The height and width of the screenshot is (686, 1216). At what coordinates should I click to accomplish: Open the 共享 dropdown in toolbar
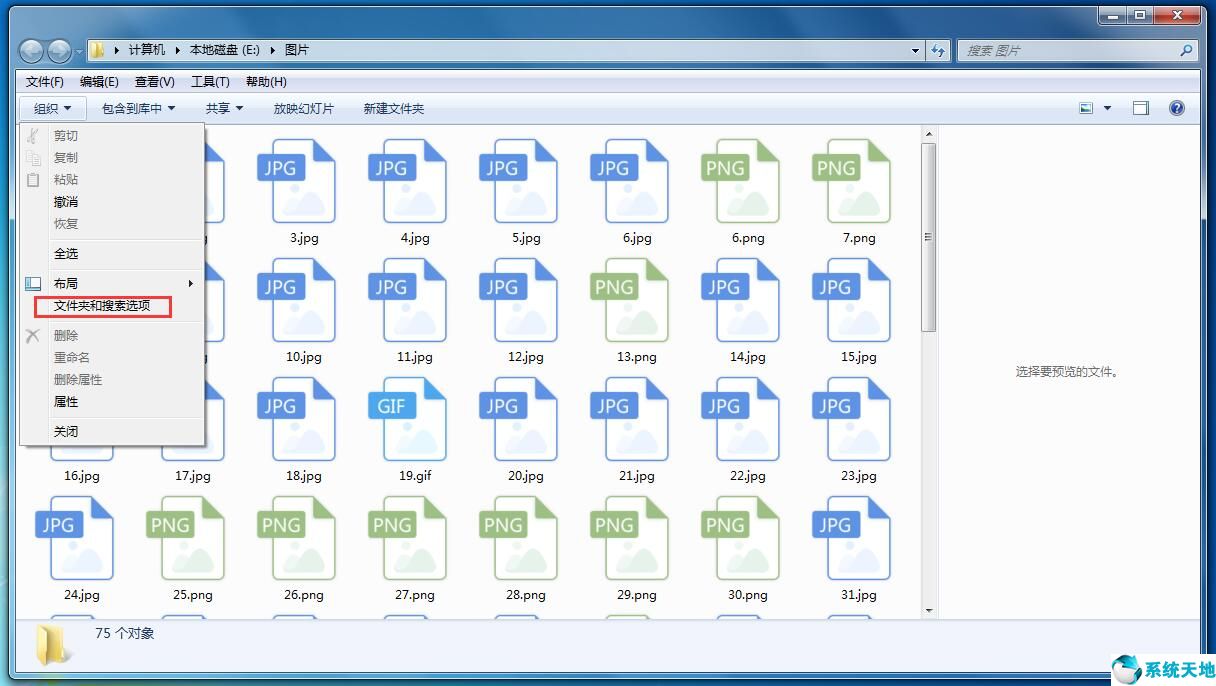pyautogui.click(x=224, y=108)
